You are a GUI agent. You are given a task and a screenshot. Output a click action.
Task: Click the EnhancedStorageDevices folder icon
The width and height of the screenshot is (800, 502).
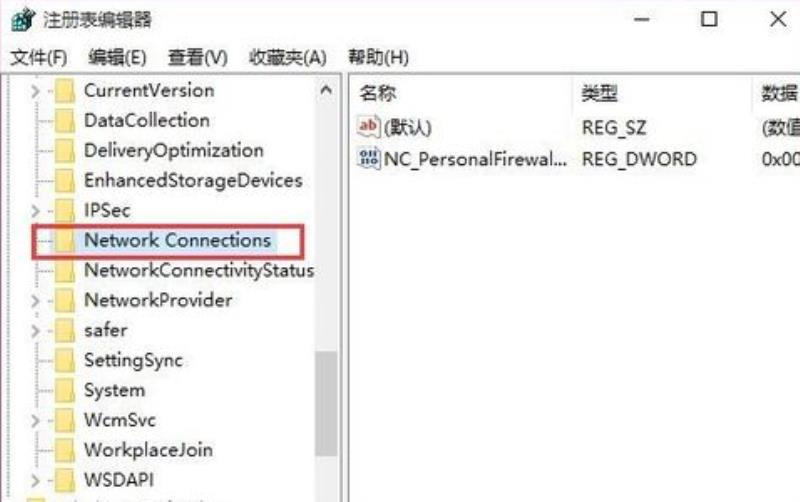coord(65,181)
